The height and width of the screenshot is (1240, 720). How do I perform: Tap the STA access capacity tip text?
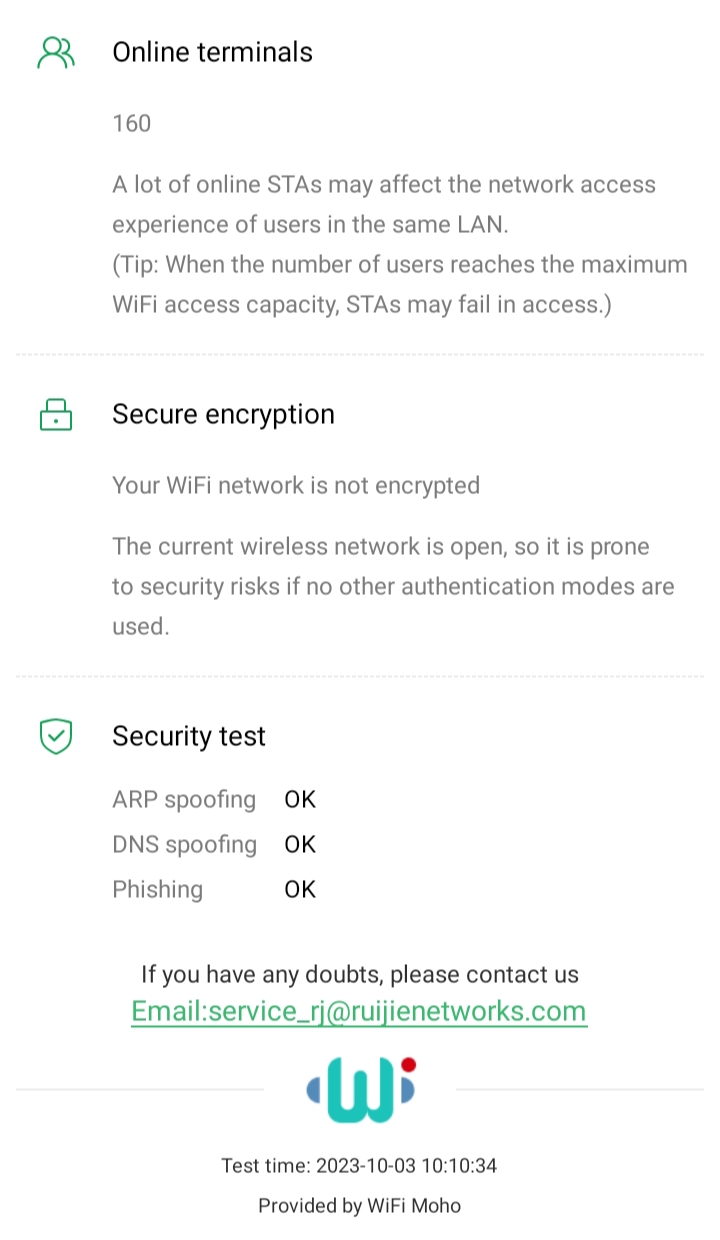tap(400, 285)
